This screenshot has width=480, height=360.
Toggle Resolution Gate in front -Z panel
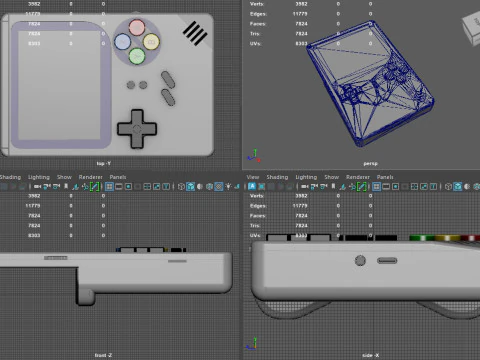128,187
